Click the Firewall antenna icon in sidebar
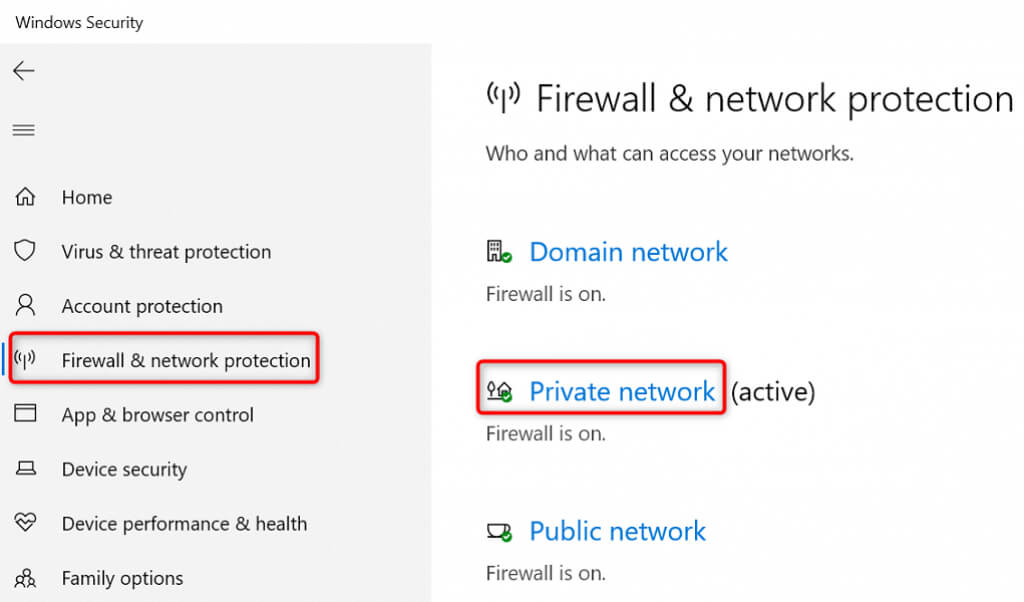1024x602 pixels. click(26, 360)
